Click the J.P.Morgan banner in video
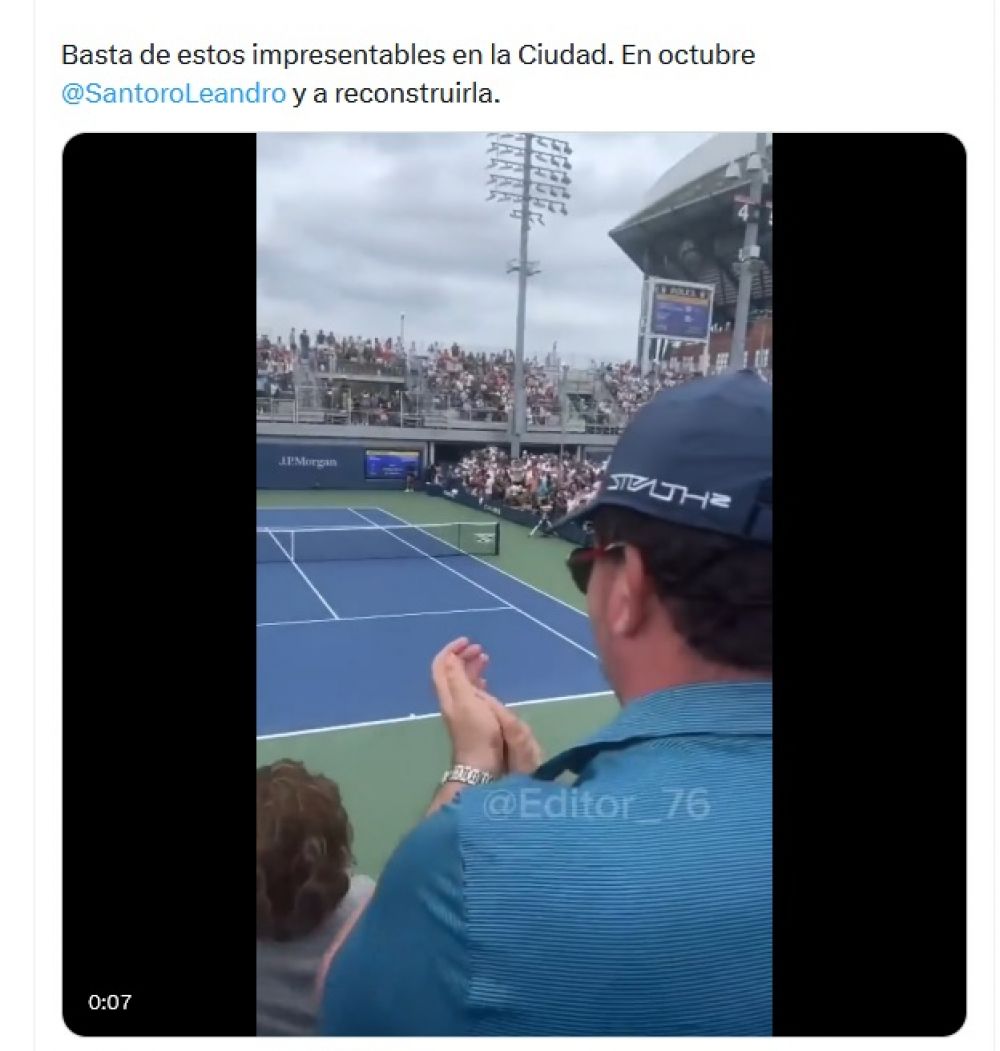Image resolution: width=1000 pixels, height=1051 pixels. [x=308, y=462]
